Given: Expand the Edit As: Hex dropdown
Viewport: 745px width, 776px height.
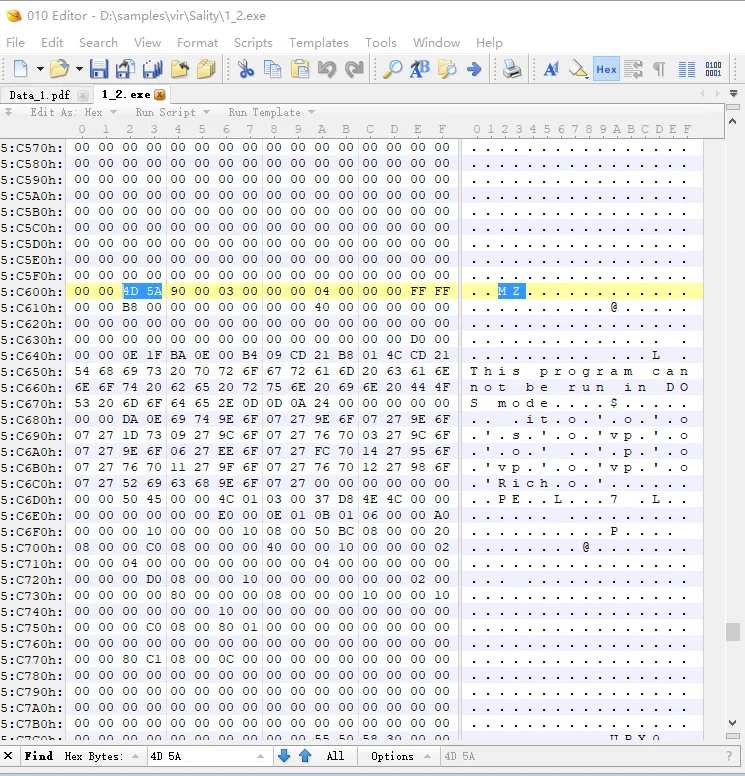Looking at the screenshot, I should [72, 112].
